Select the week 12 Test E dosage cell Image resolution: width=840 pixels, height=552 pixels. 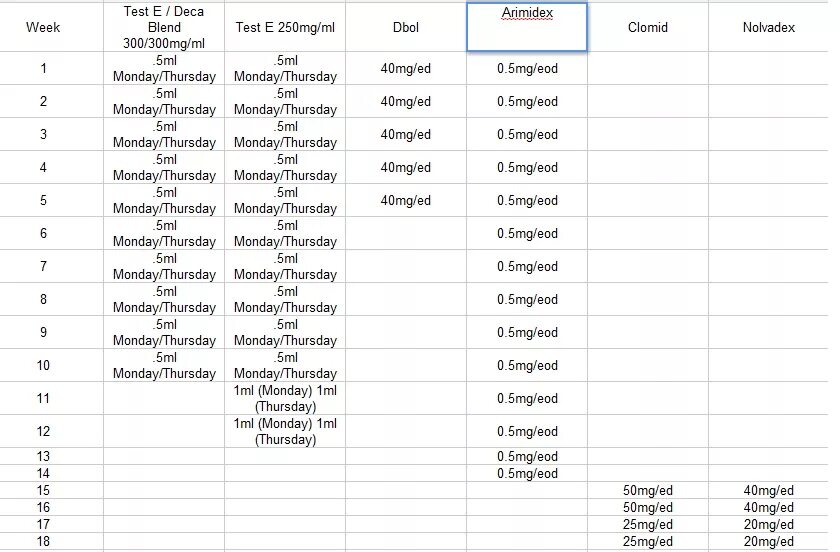(285, 431)
